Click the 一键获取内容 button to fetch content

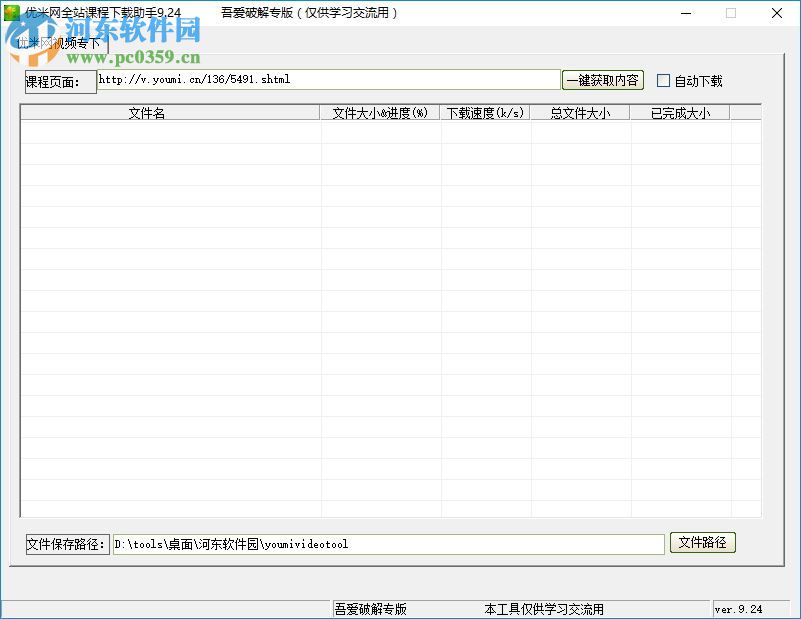(604, 80)
